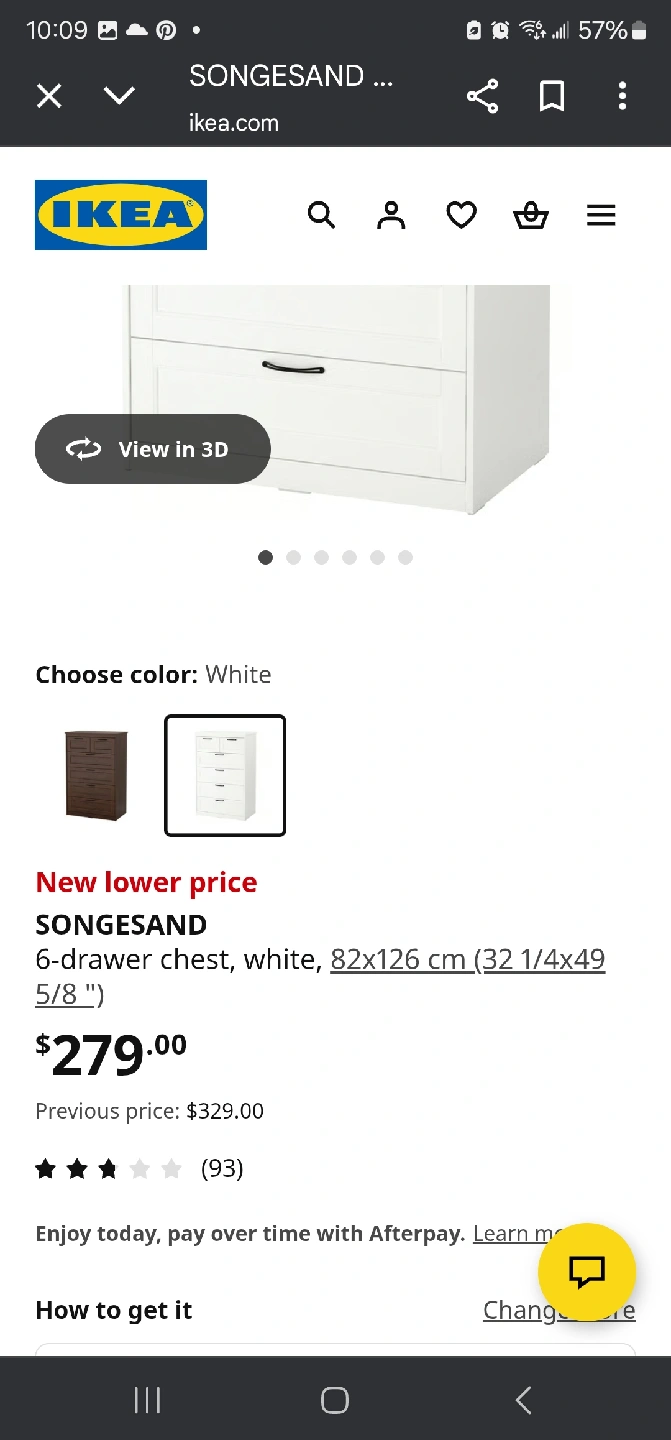Viewport: 671px width, 1440px height.
Task: Jump to the second image carousel dot
Action: click(x=293, y=558)
